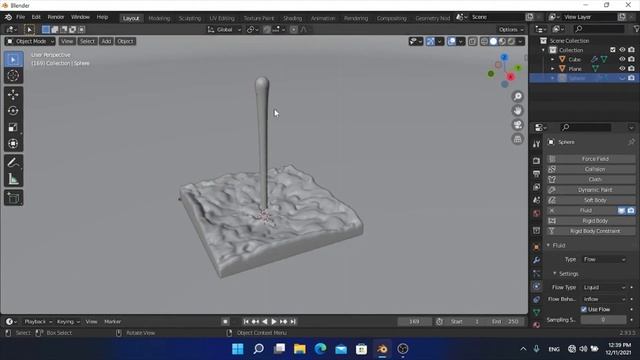
Task: Toggle Collection visibility eye in outliner
Action: (x=622, y=50)
